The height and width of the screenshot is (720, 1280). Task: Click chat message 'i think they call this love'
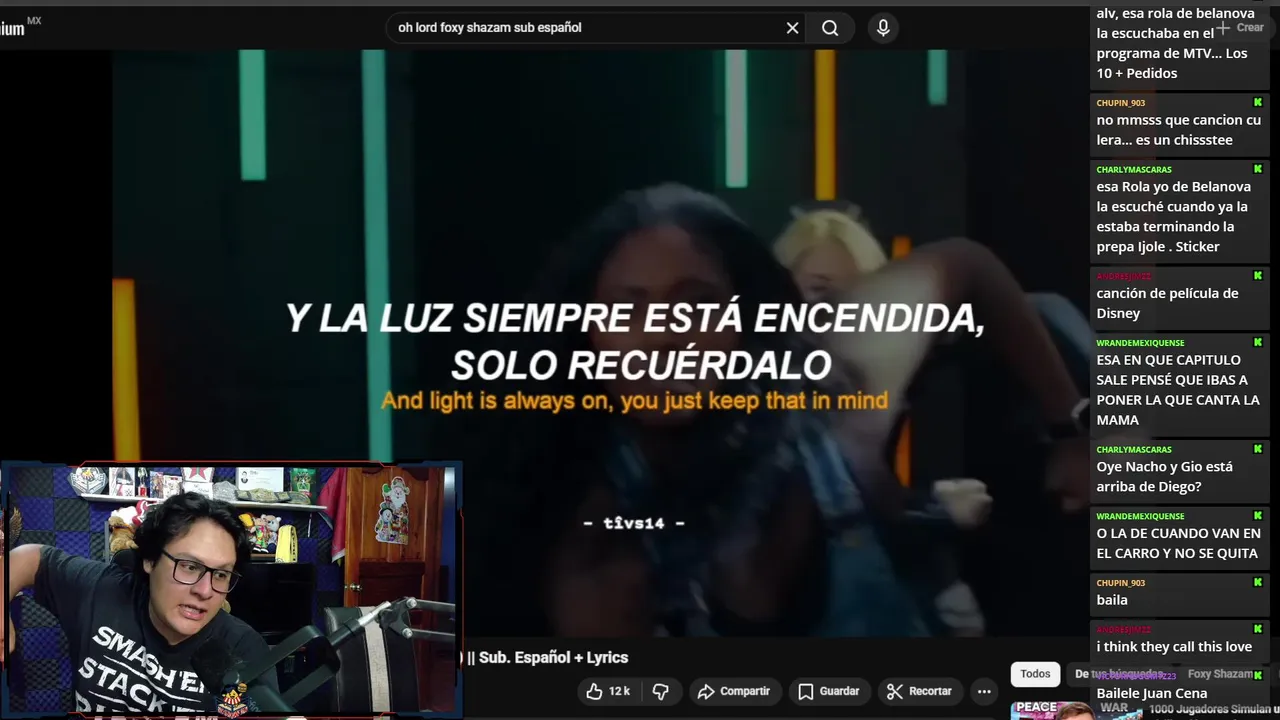coord(1174,647)
